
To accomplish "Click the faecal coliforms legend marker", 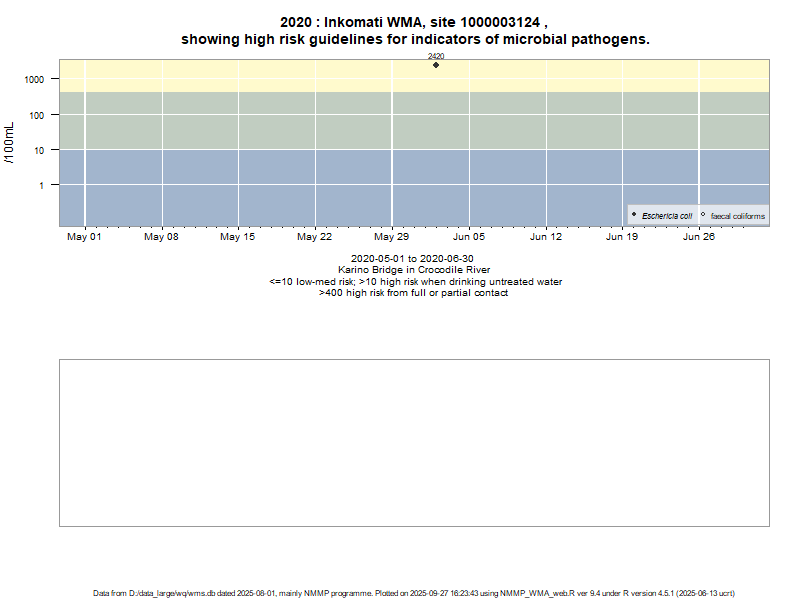I will pyautogui.click(x=703, y=215).
